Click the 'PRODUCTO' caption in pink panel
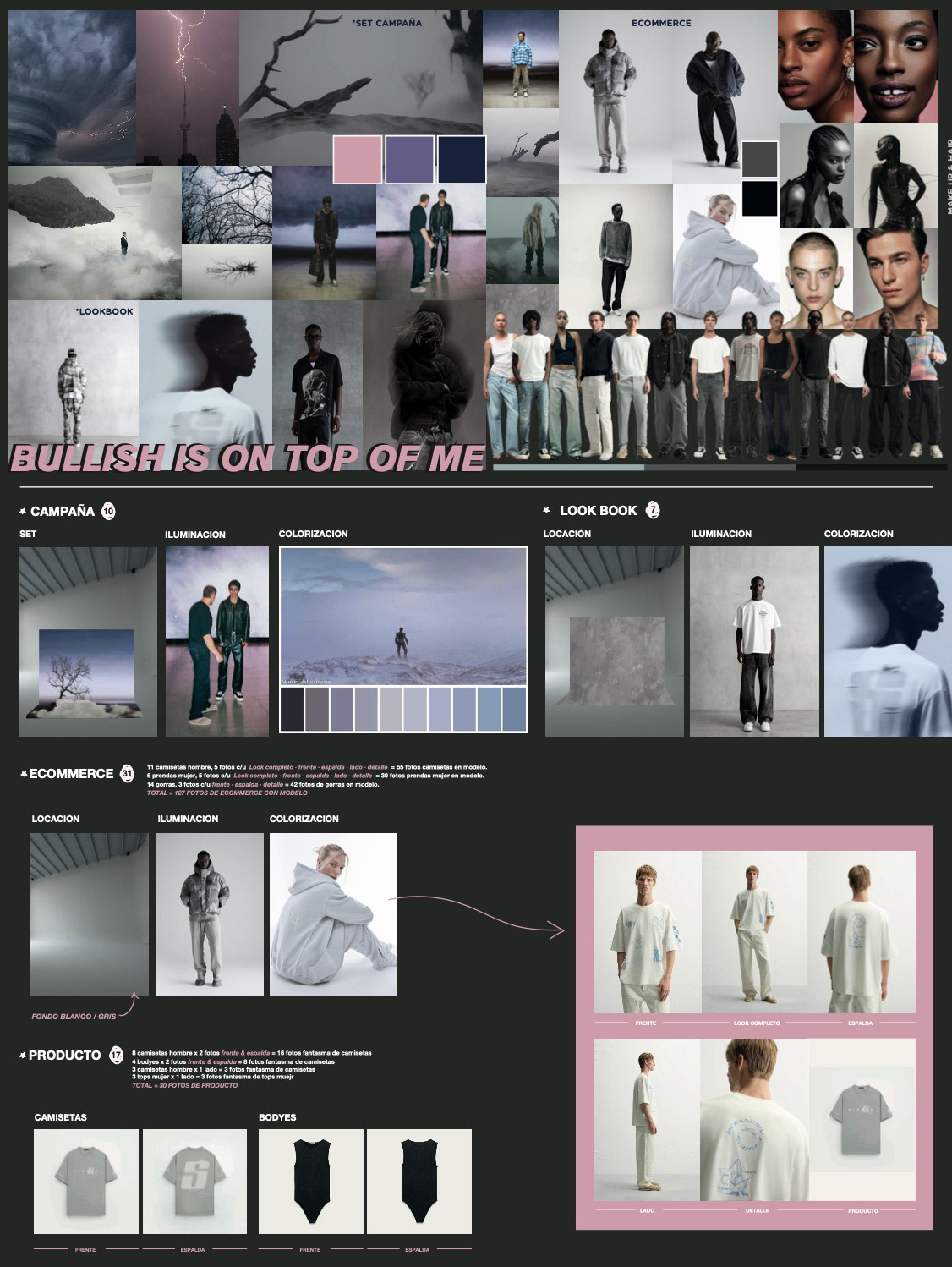 (863, 1210)
